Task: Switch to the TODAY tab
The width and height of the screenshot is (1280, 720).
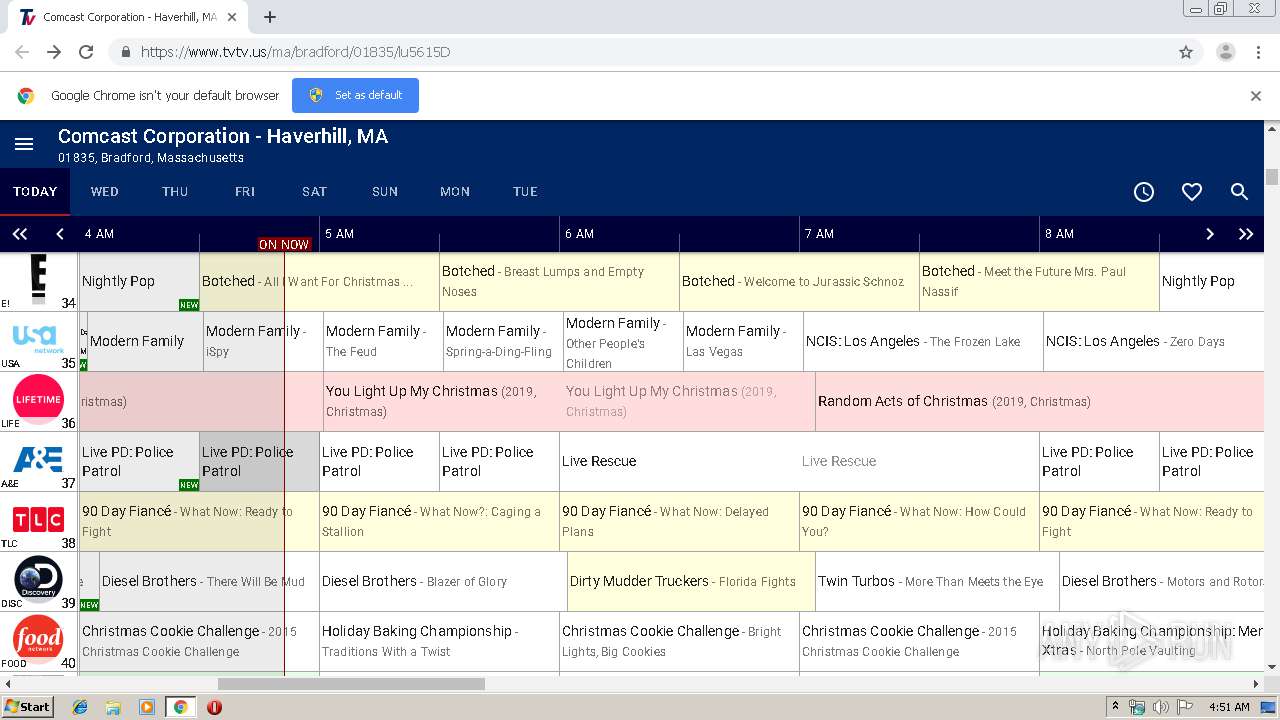Action: 35,192
